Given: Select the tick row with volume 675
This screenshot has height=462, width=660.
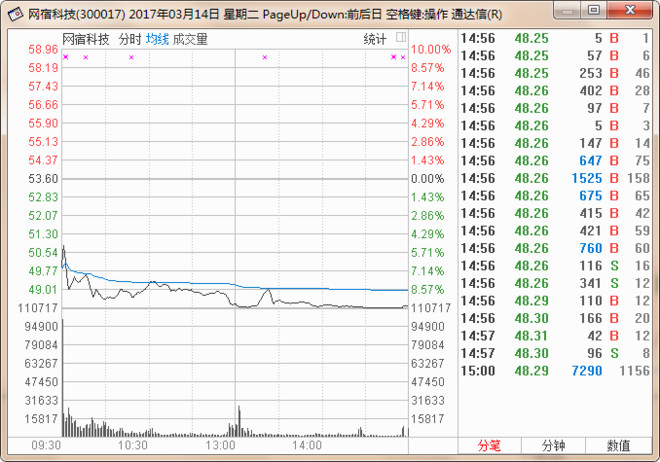Looking at the screenshot, I should 555,196.
